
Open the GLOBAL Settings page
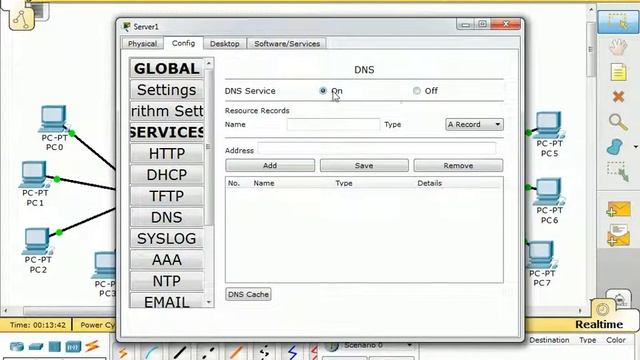coord(167,90)
